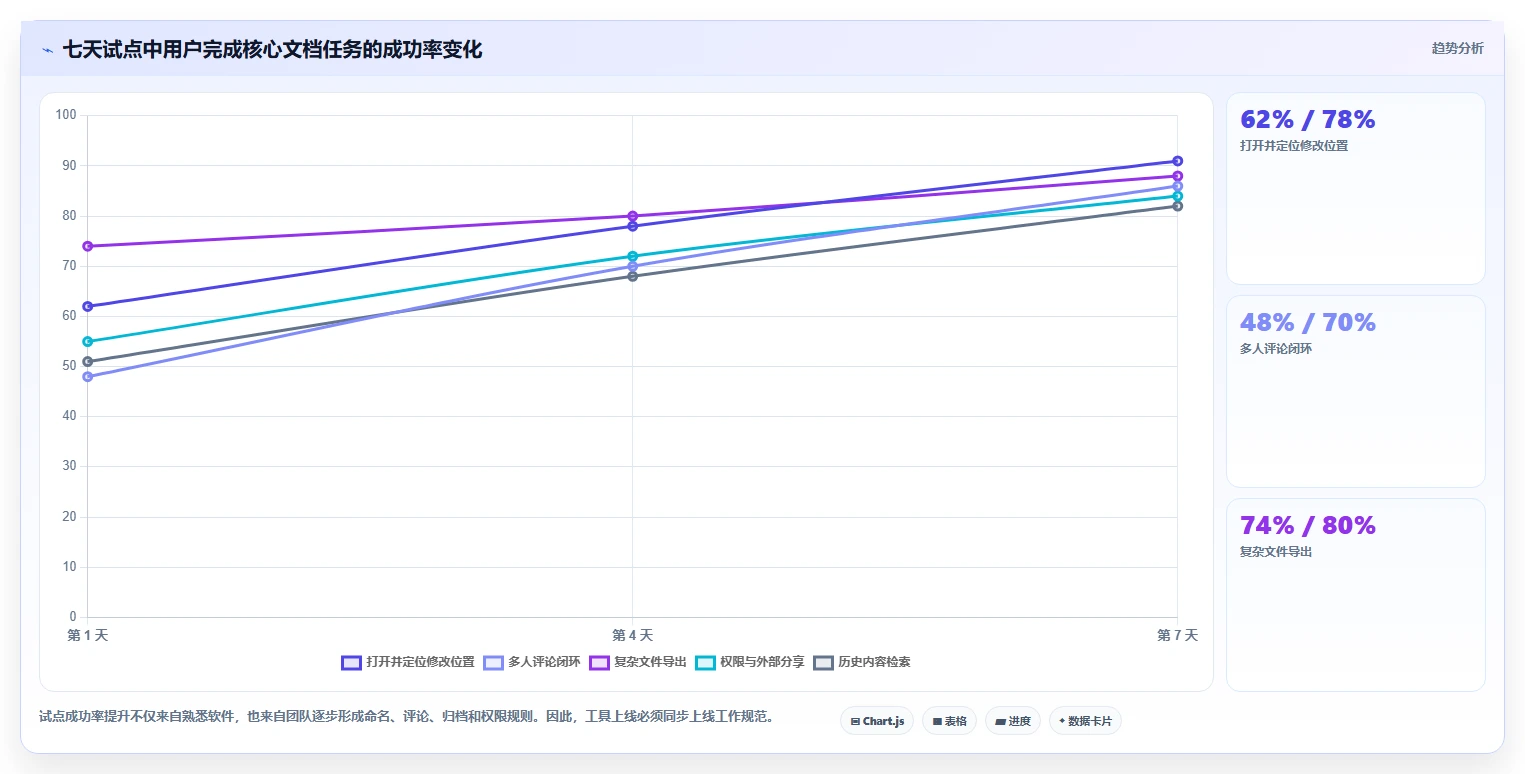Click the 权限与外部分享 legend color box
1525x774 pixels.
[x=705, y=662]
